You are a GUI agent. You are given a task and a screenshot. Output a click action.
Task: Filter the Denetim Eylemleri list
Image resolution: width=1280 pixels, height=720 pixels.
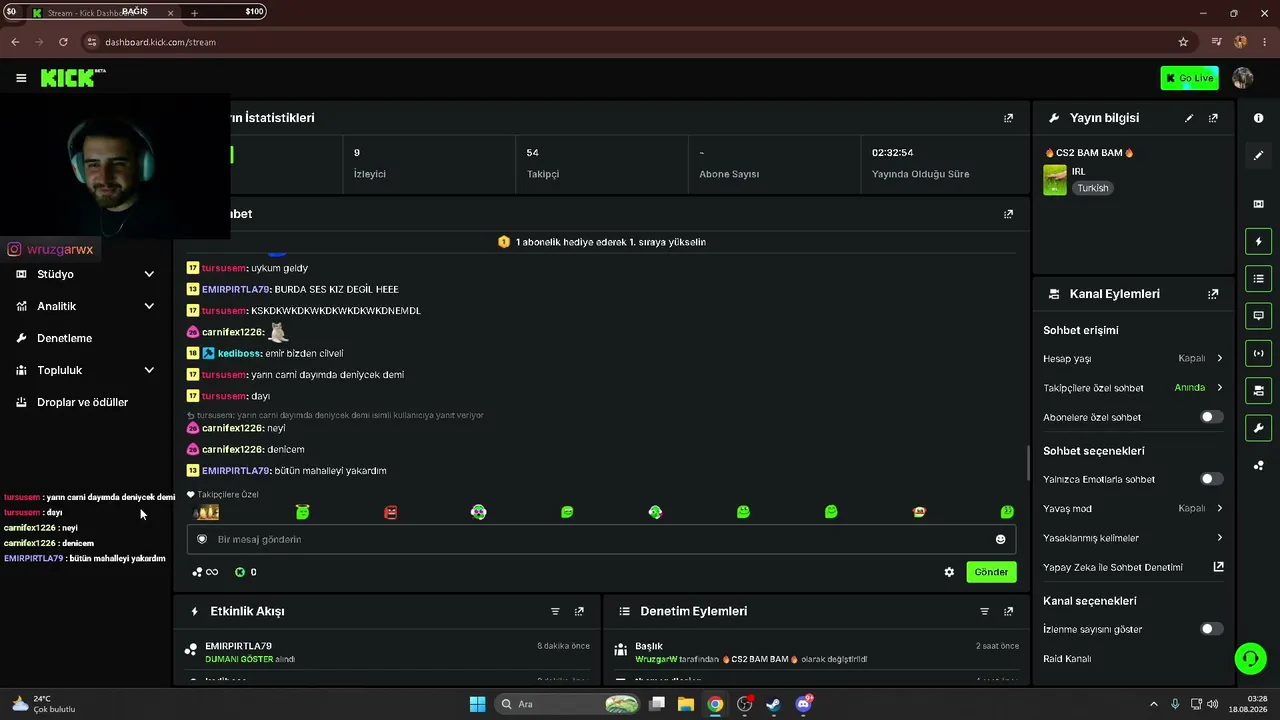click(984, 611)
